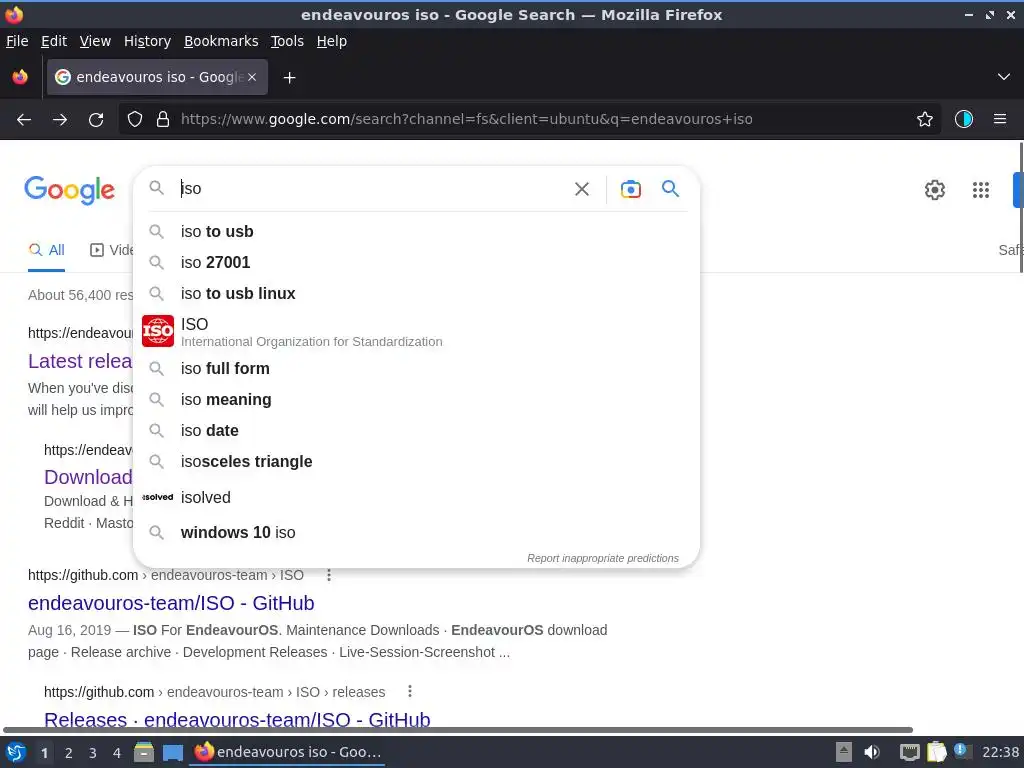Open the endeavouros-team/ISO - GitHub result
The height and width of the screenshot is (768, 1024).
click(x=171, y=603)
